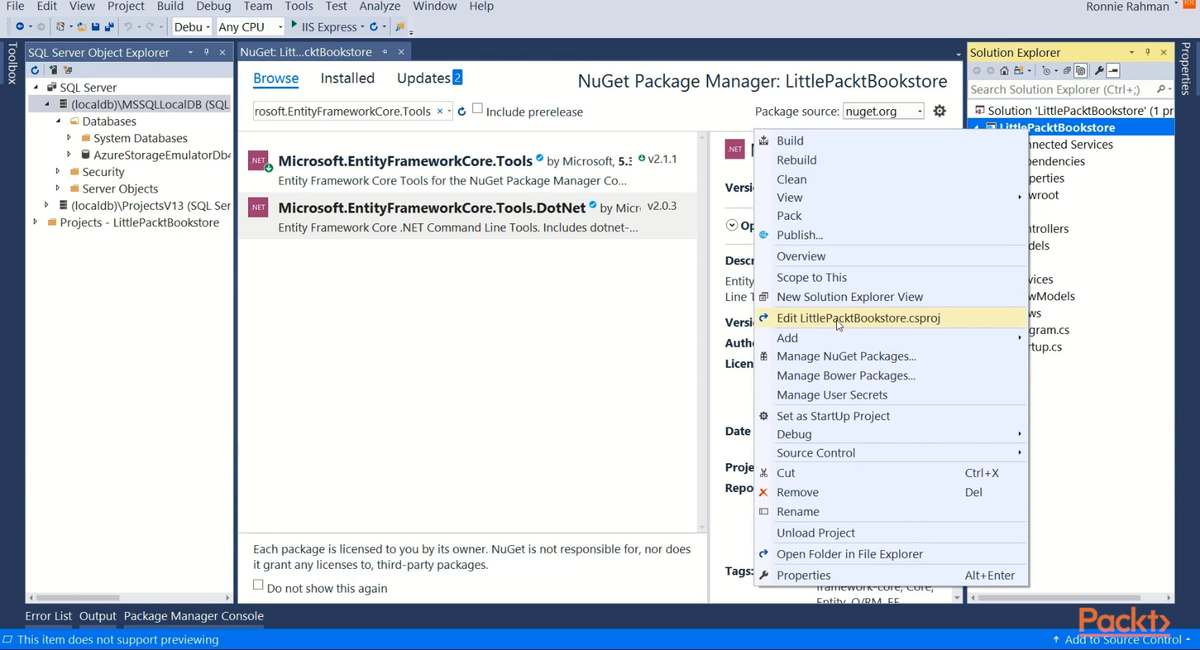
Task: Collapse the SQL Server tree node
Action: click(37, 87)
